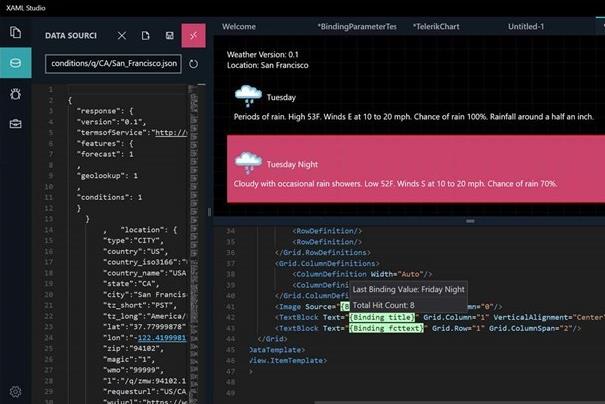
Task: Click the vertical splitter handle beside JSON editor
Action: tap(210, 212)
